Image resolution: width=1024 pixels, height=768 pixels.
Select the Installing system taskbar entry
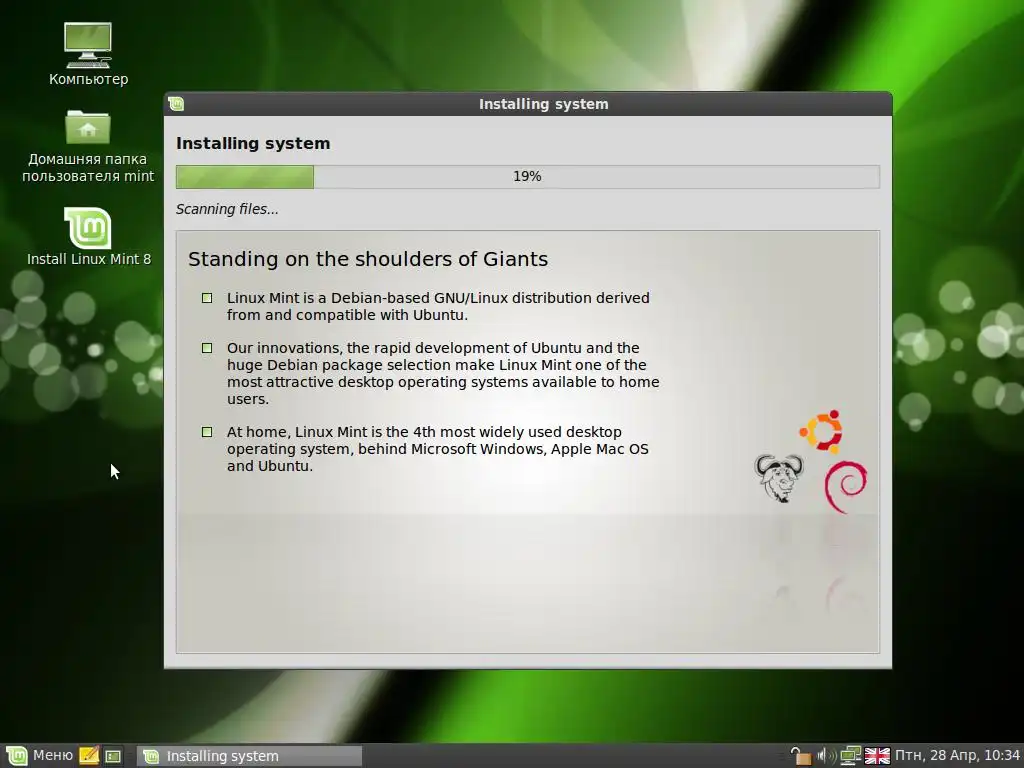[249, 756]
